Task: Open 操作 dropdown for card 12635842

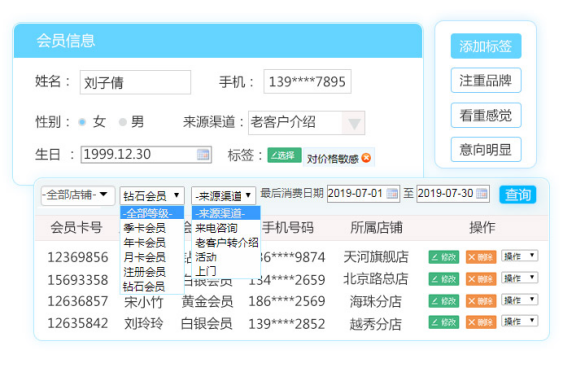Action: tap(520, 321)
